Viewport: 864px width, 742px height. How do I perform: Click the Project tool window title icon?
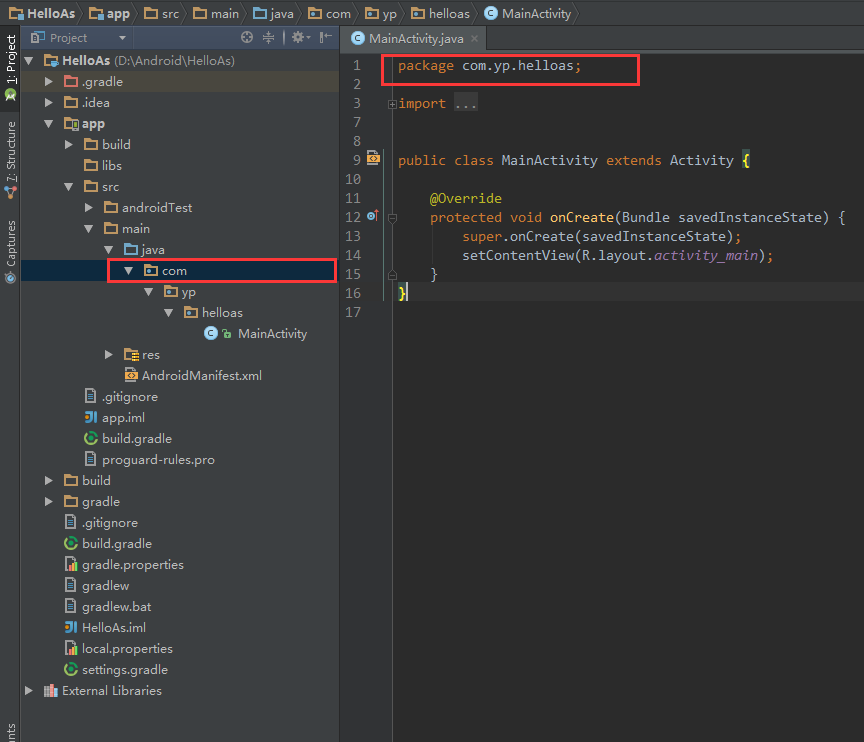click(x=37, y=37)
